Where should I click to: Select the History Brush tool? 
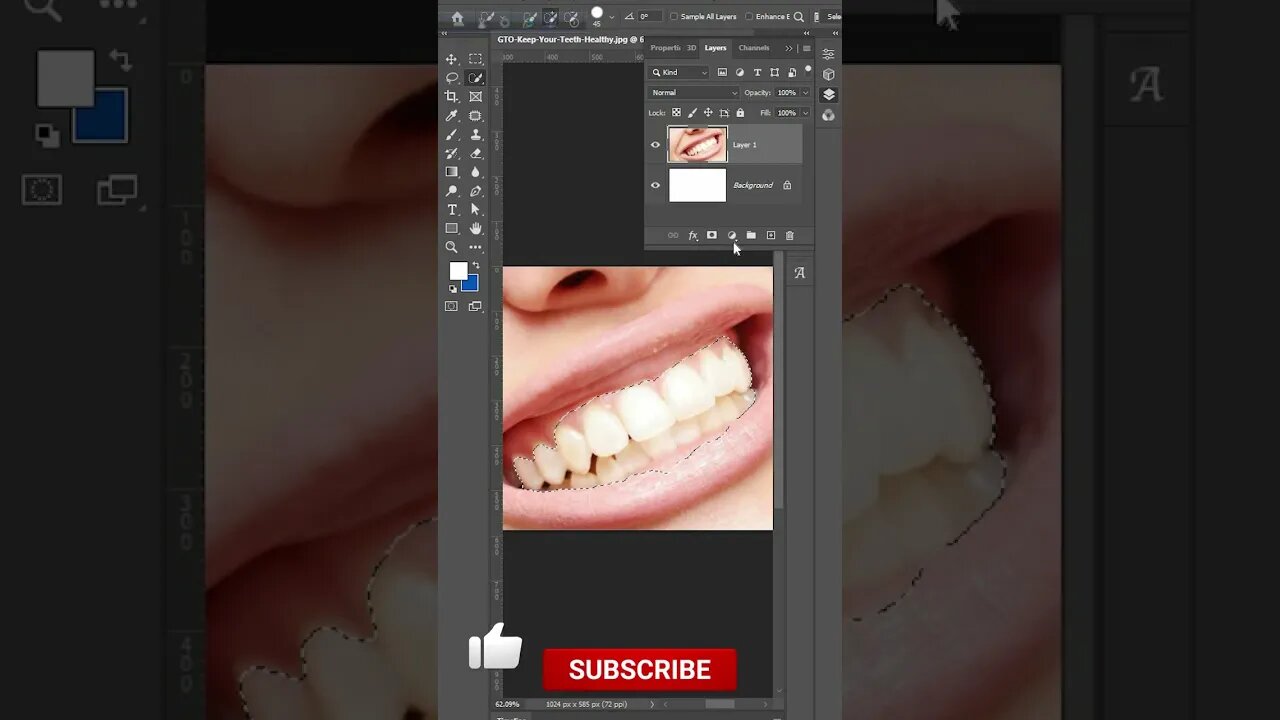(452, 153)
